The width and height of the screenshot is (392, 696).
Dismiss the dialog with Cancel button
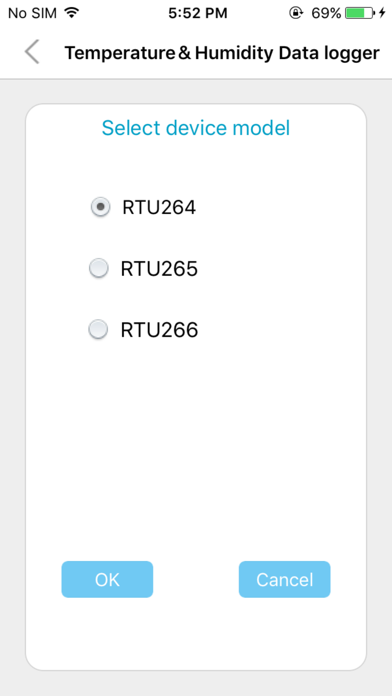pos(285,579)
